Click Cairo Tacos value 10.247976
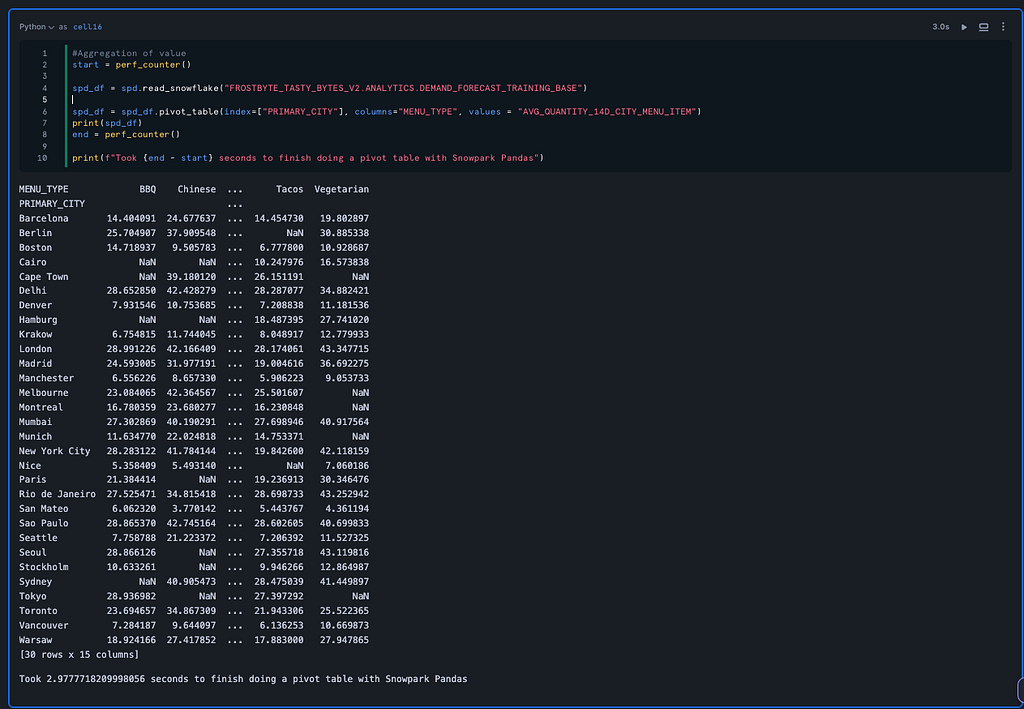Viewport: 1024px width, 709px height. [278, 262]
